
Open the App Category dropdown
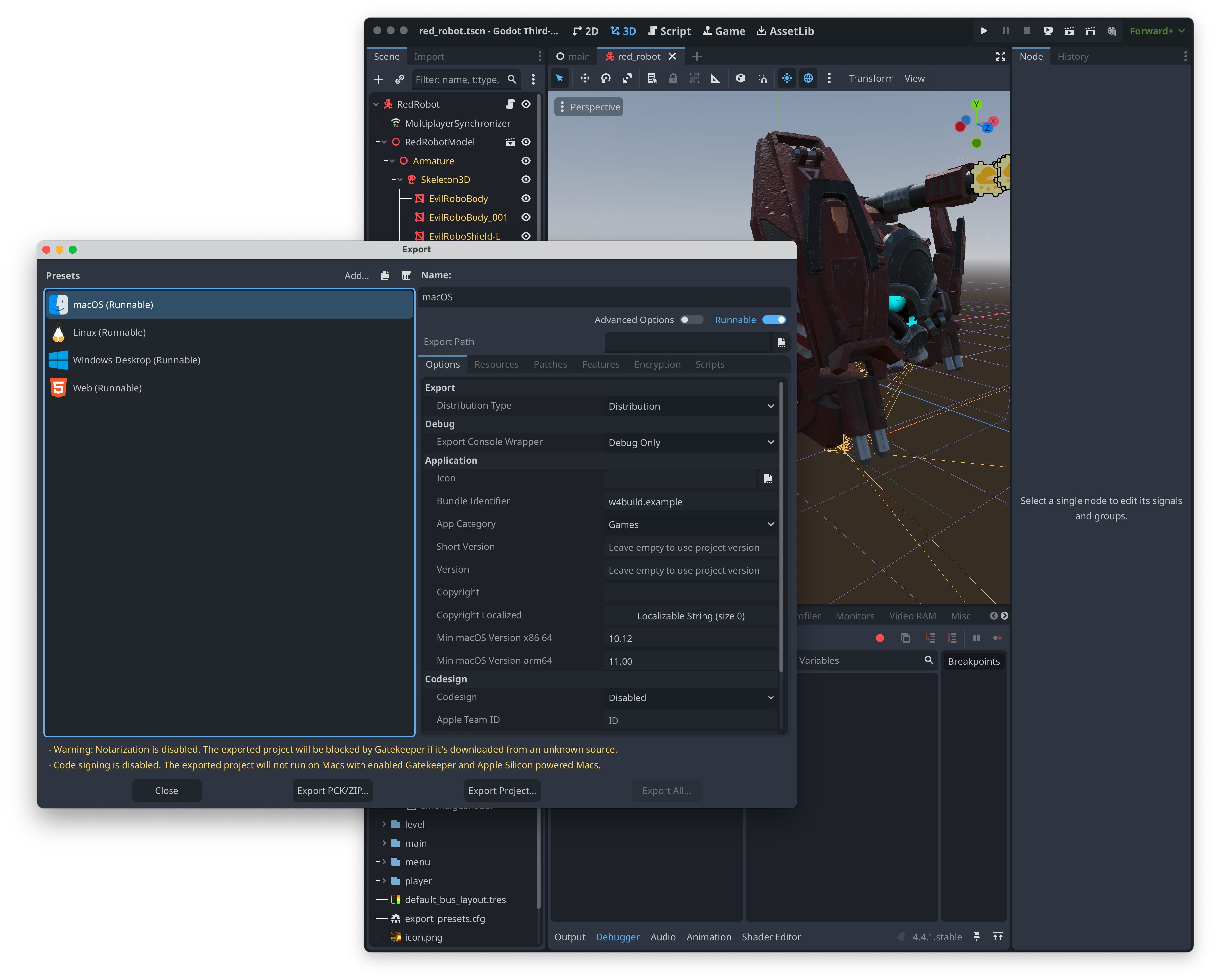(x=691, y=524)
